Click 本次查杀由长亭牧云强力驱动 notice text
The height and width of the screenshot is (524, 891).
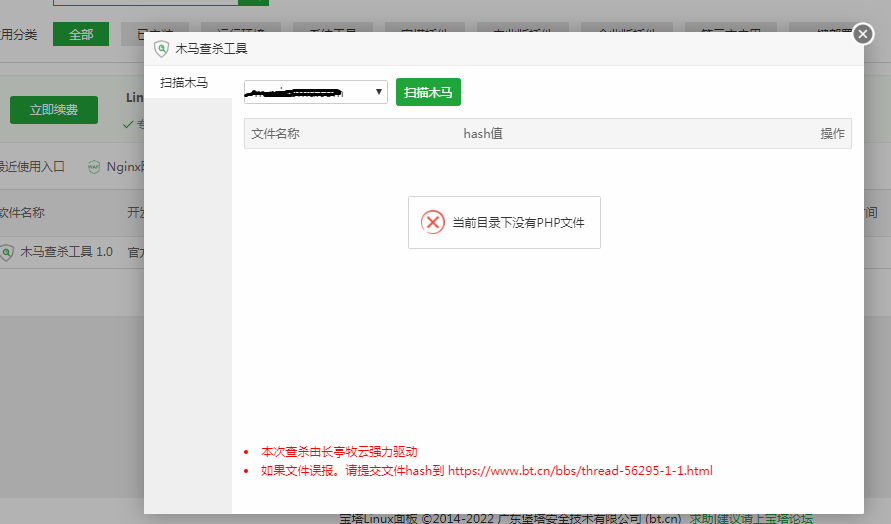click(x=339, y=452)
